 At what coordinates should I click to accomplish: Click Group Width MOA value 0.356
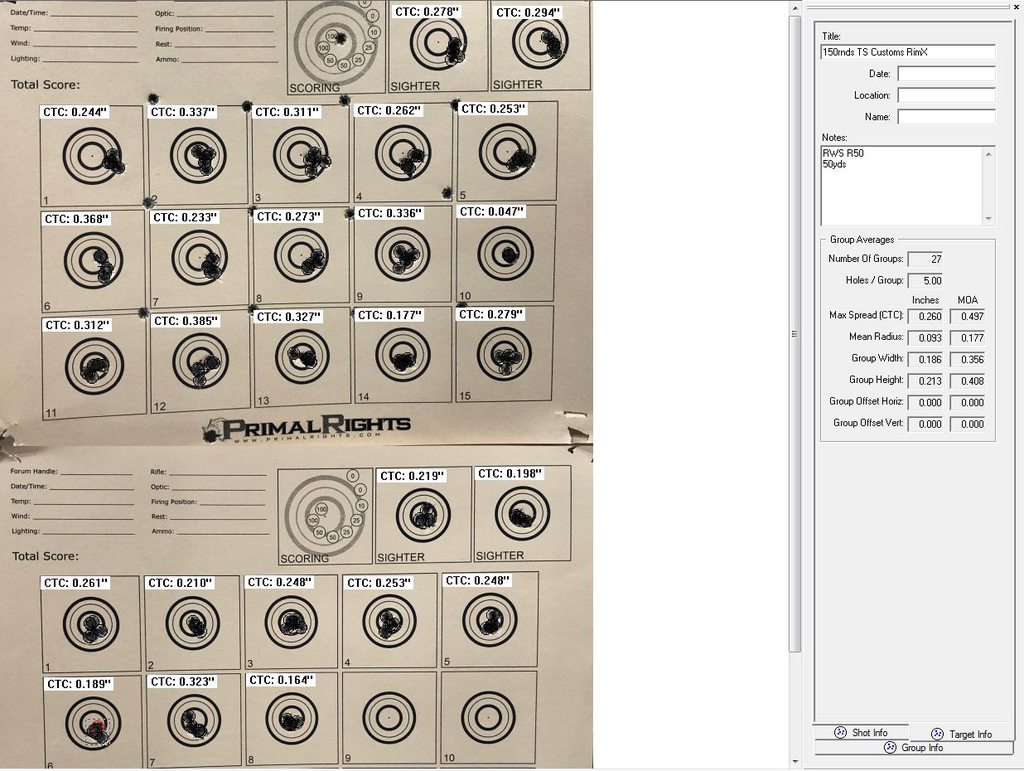[x=967, y=360]
